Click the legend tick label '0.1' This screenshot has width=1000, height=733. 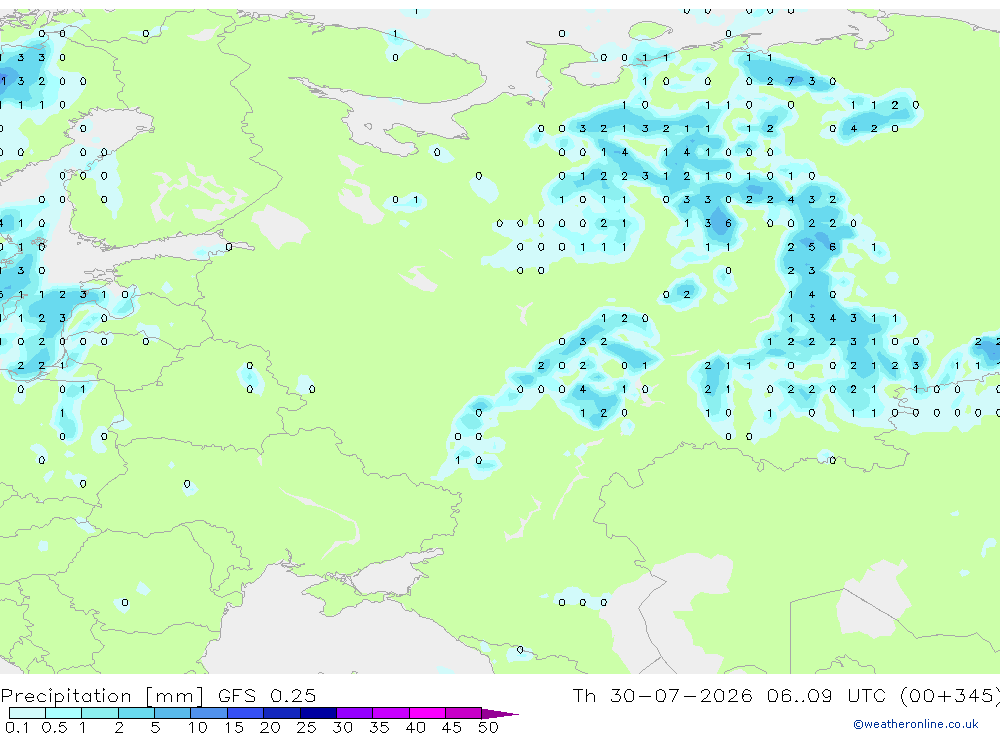17,727
